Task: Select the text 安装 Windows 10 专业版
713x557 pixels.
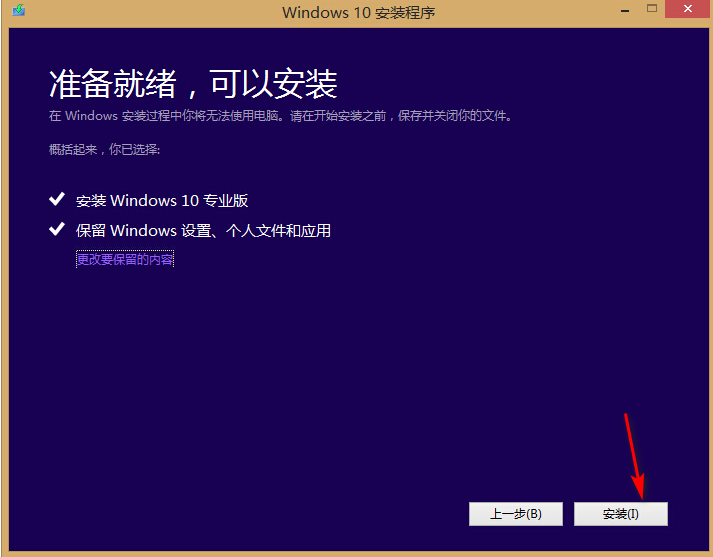Action: coord(162,201)
